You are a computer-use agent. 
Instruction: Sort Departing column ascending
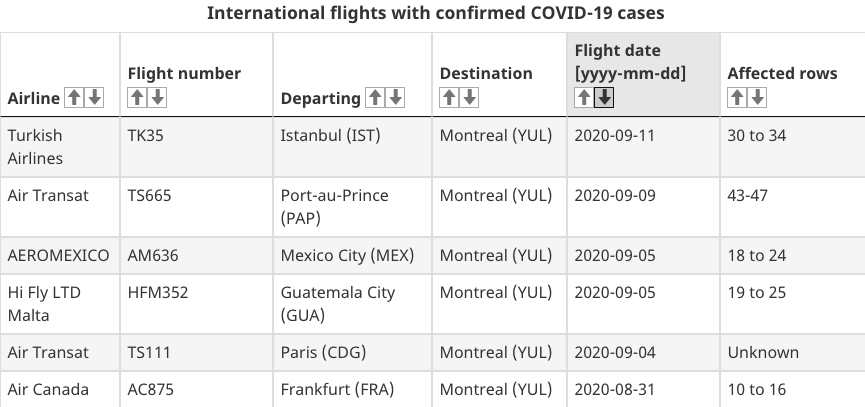coord(375,98)
